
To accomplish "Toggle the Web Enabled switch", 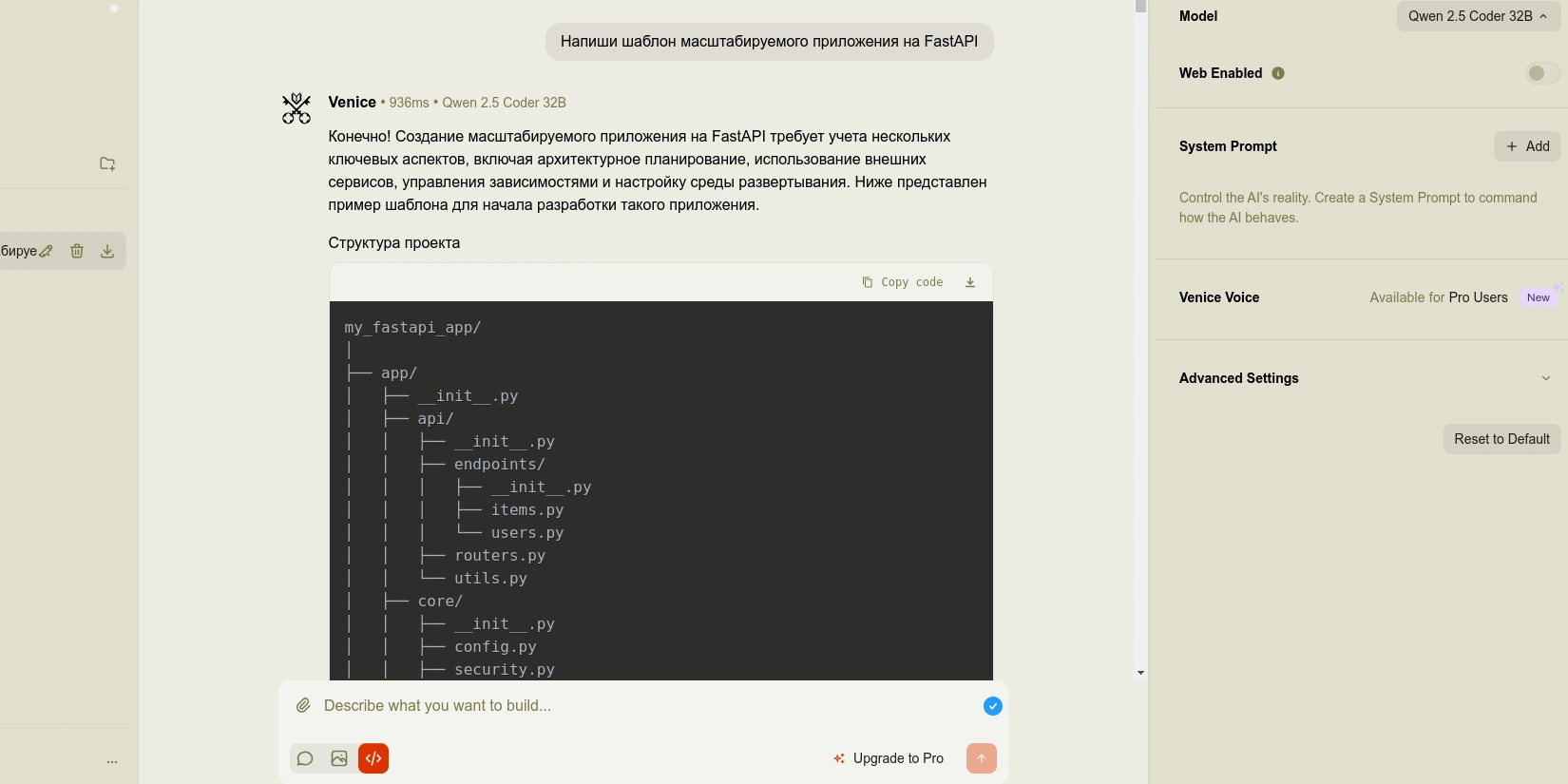I will coord(1542,73).
